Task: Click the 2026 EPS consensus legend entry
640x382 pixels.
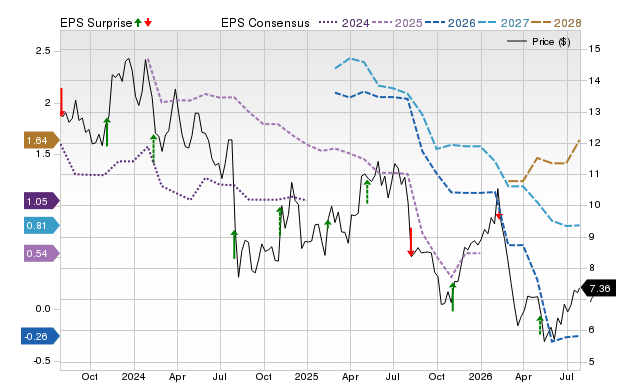Action: (450, 23)
